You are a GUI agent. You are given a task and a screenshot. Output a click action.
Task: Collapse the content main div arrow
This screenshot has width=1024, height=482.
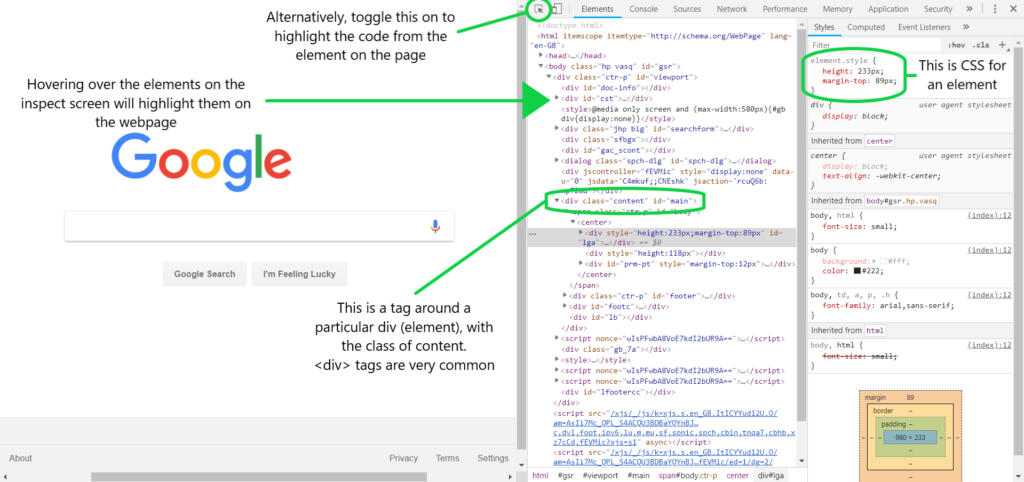pos(557,201)
